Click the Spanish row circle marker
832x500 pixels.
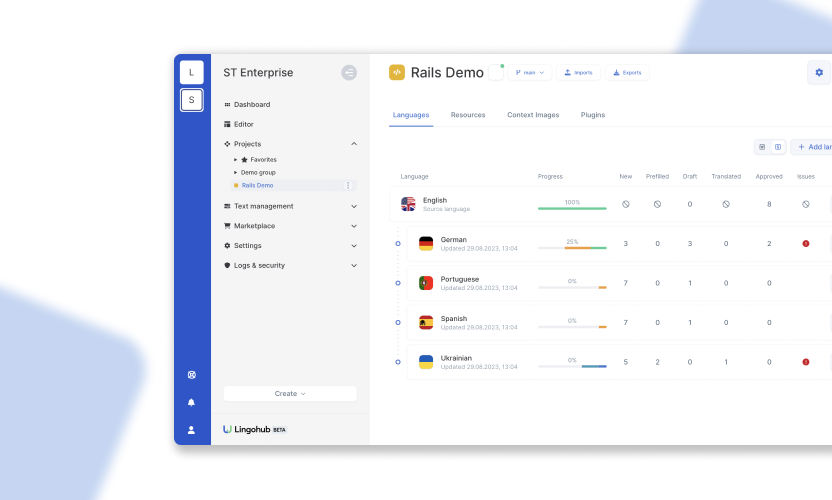398,322
